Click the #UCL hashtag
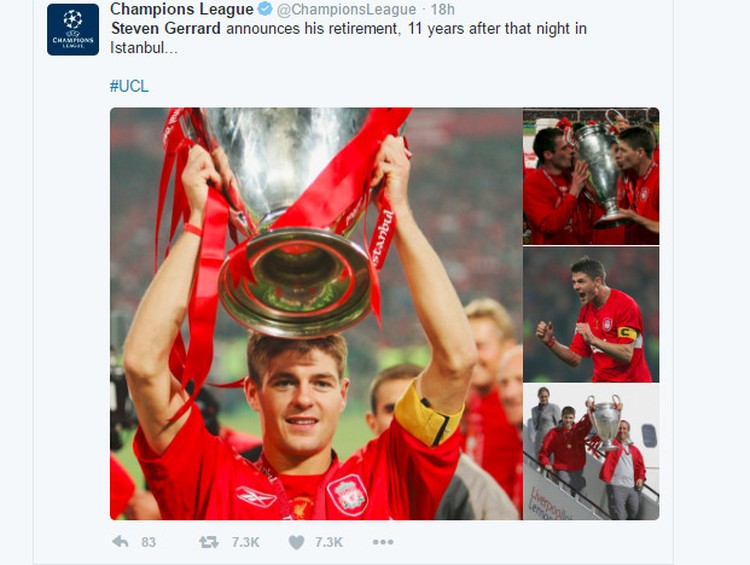Image resolution: width=750 pixels, height=565 pixels. 129,86
